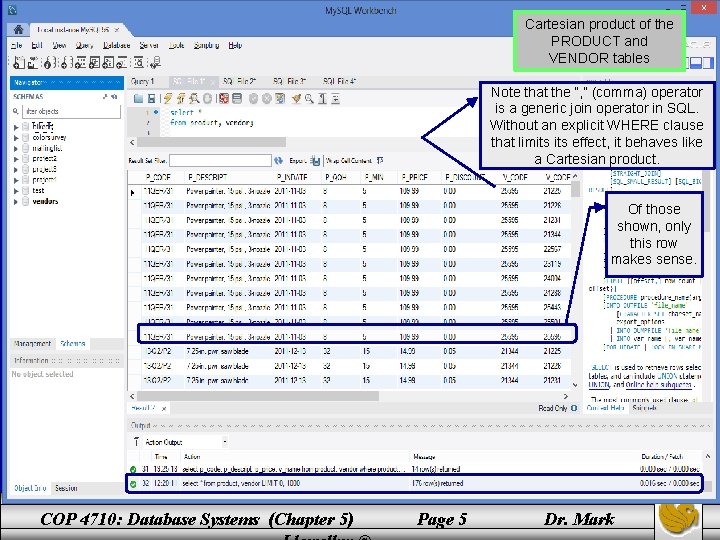Viewport: 720px width, 540px height.
Task: Expand the mailinglist schema
Action: tap(16, 149)
